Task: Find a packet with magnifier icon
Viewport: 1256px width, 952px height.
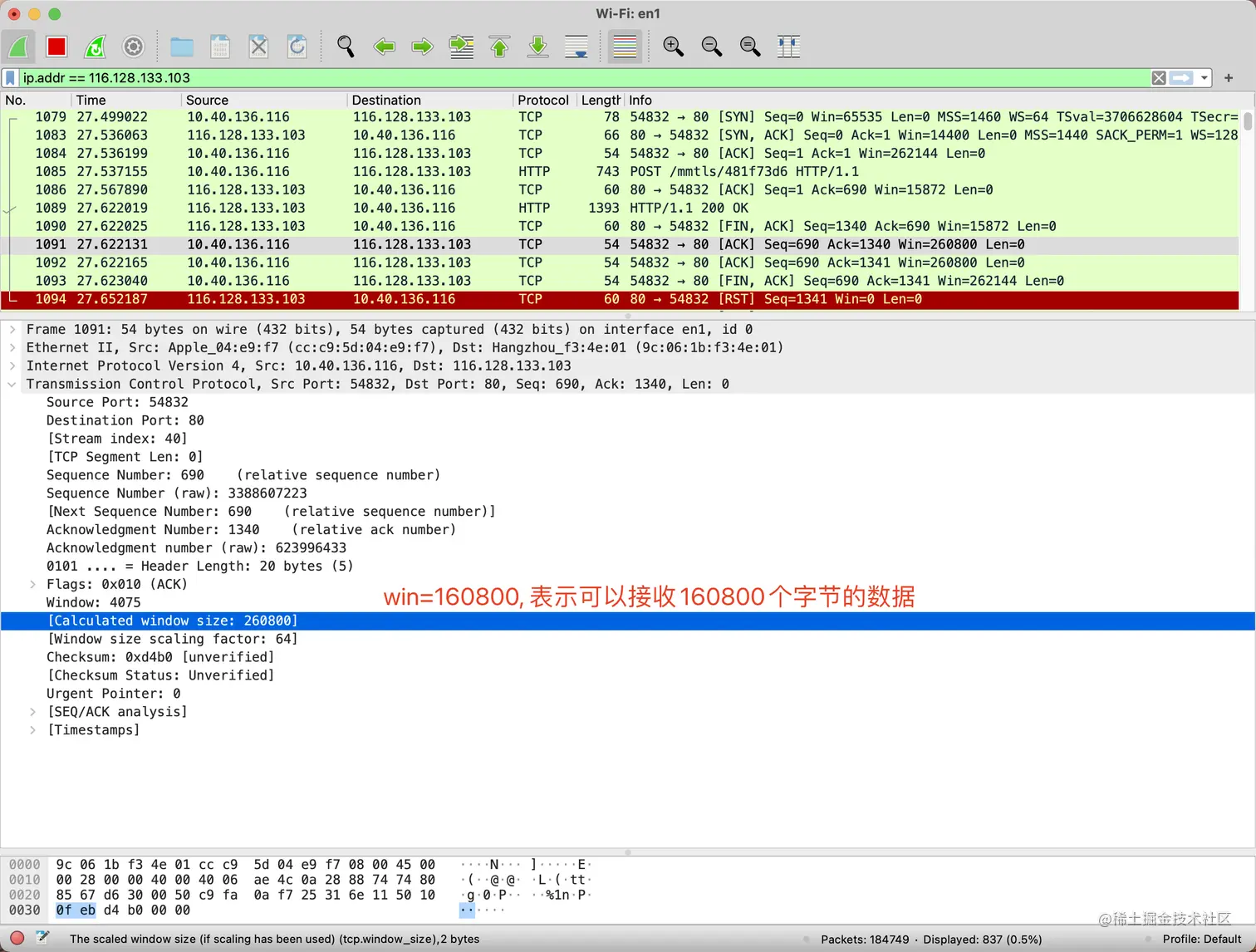Action: click(x=346, y=47)
